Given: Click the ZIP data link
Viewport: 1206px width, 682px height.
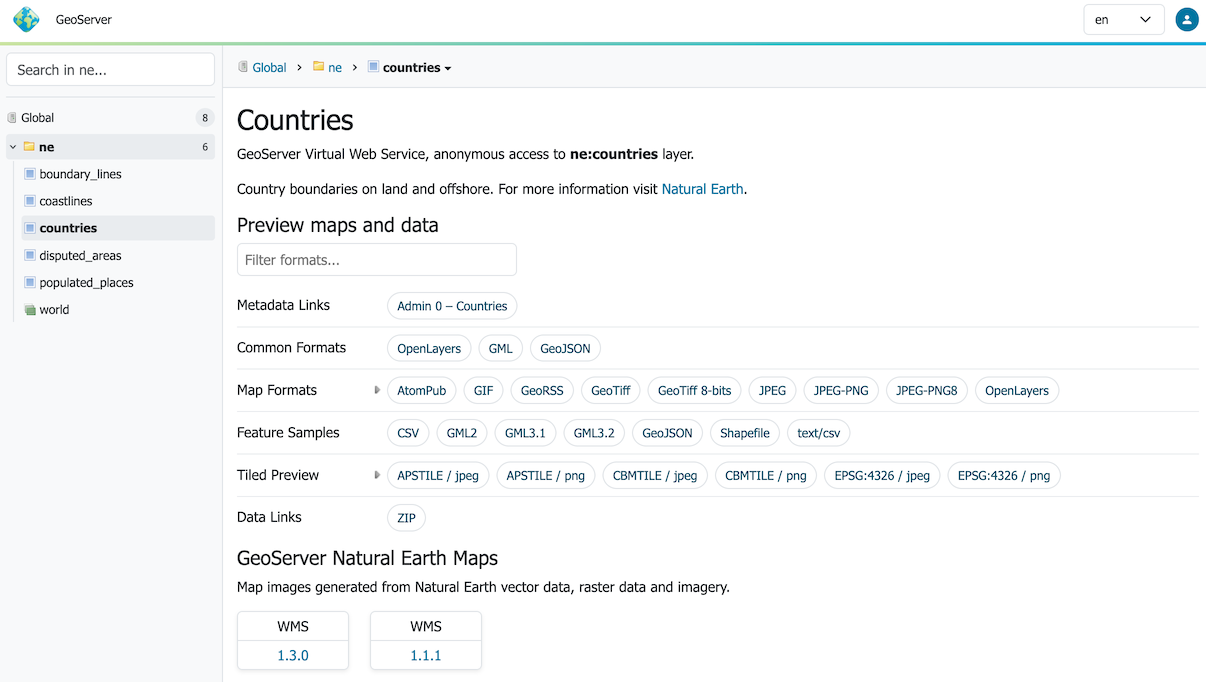Looking at the screenshot, I should pyautogui.click(x=406, y=518).
